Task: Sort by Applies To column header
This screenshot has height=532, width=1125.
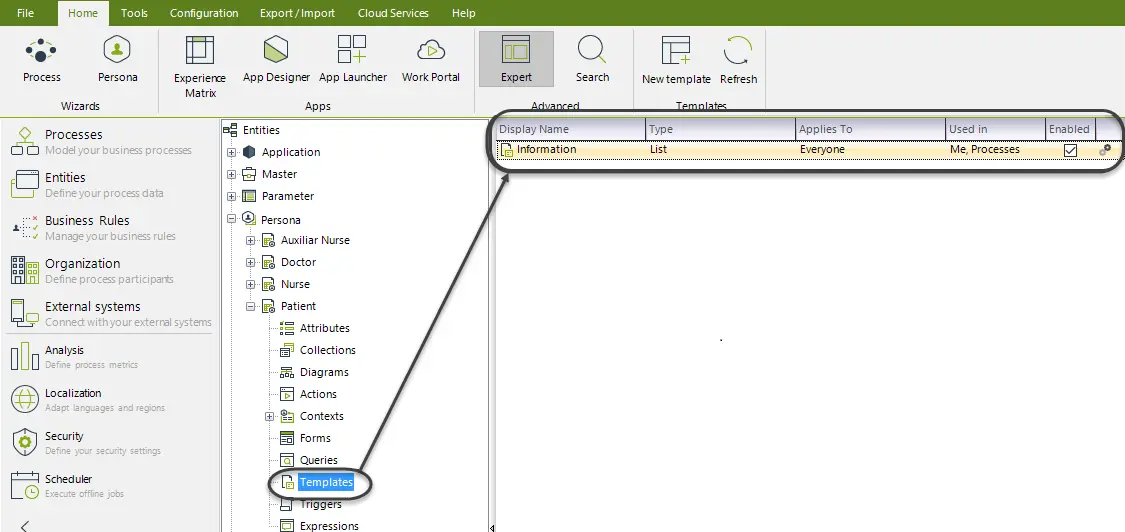Action: click(870, 129)
